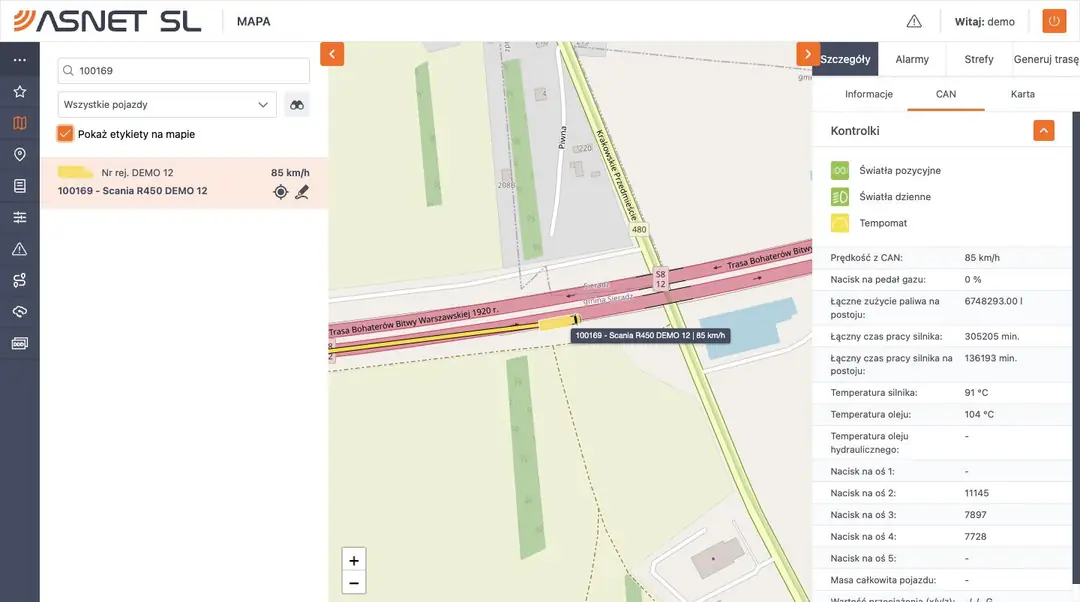Open the Generuj trasę tab
The width and height of the screenshot is (1080, 602).
tap(1046, 59)
